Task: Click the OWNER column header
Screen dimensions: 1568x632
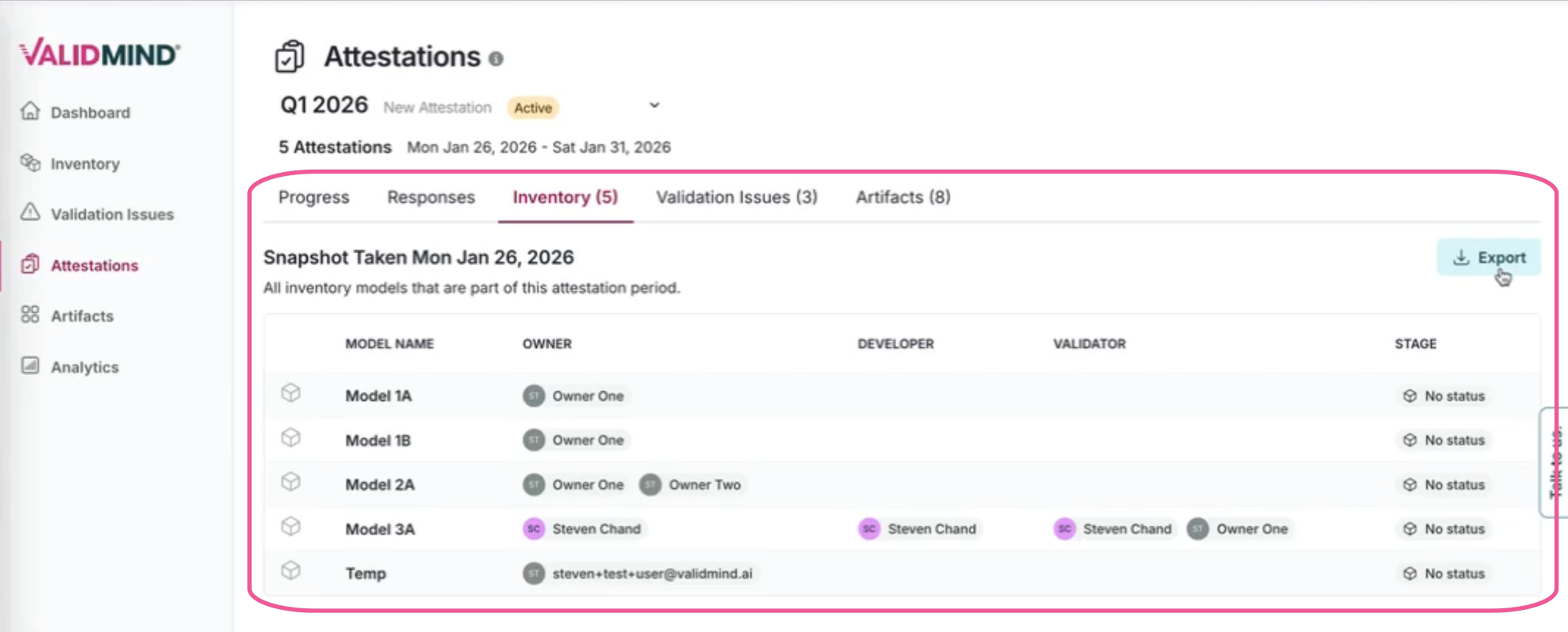Action: pos(547,344)
